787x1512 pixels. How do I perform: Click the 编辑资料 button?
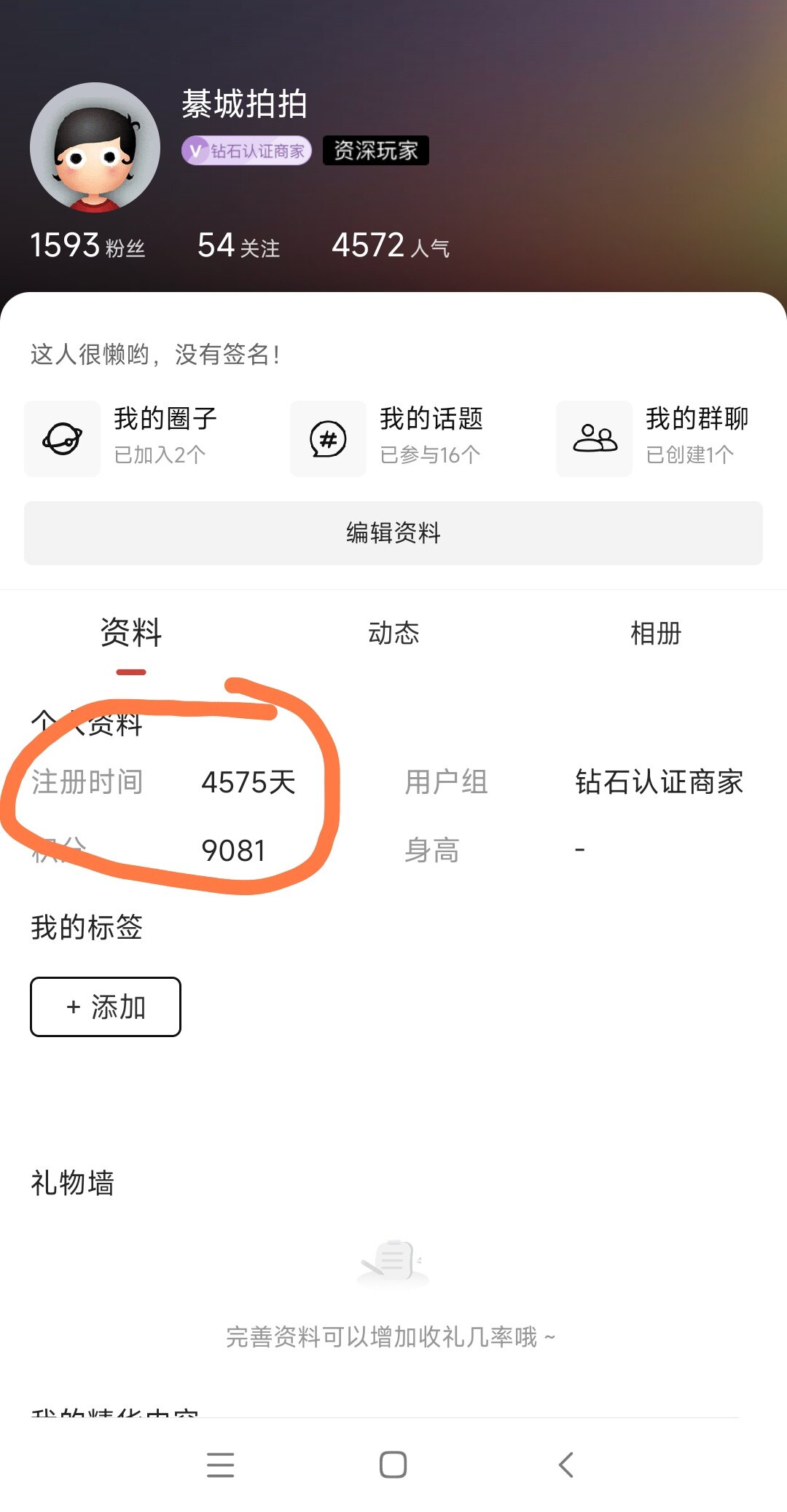393,533
